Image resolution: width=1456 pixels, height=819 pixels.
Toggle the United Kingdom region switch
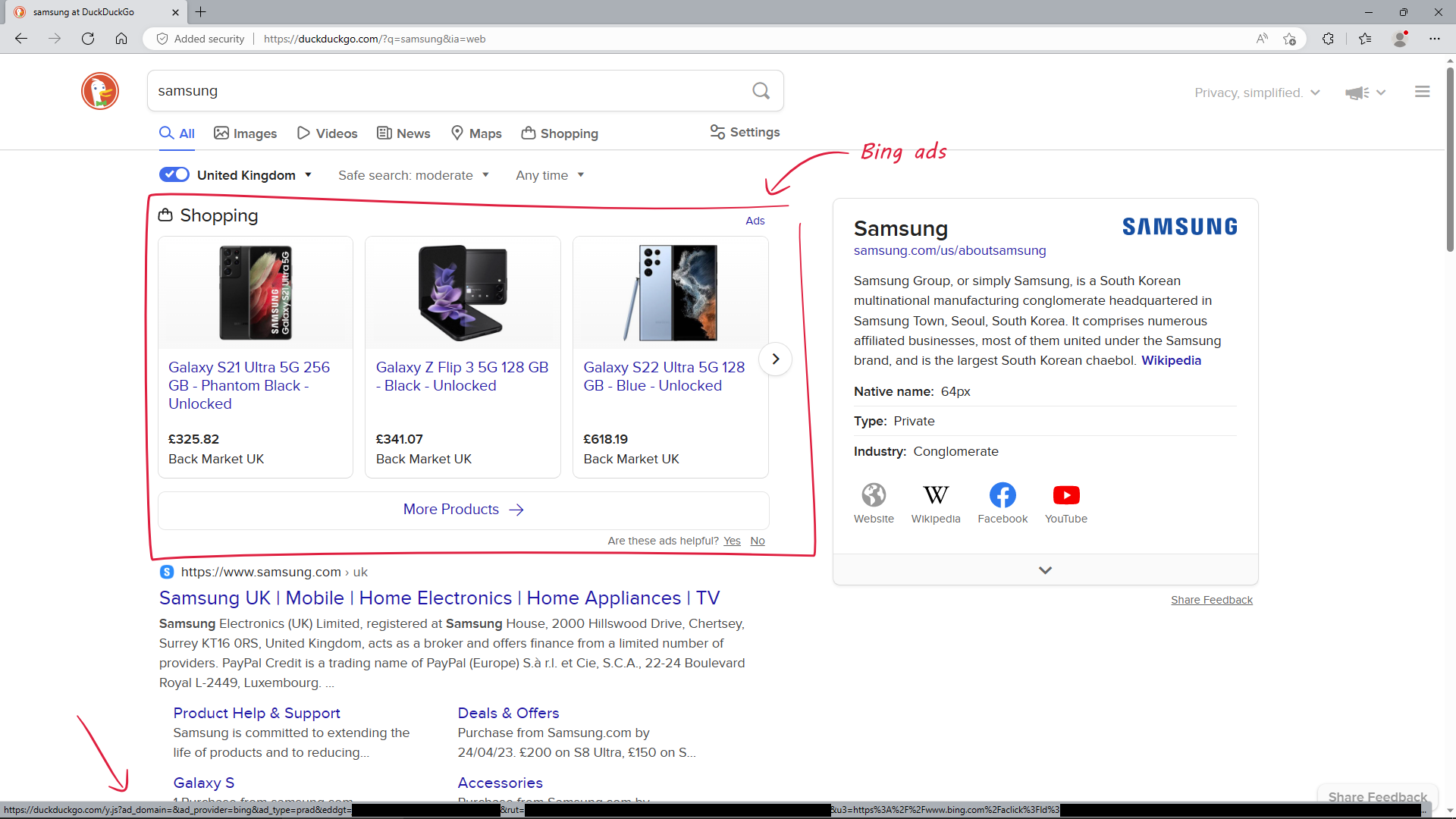tap(174, 174)
